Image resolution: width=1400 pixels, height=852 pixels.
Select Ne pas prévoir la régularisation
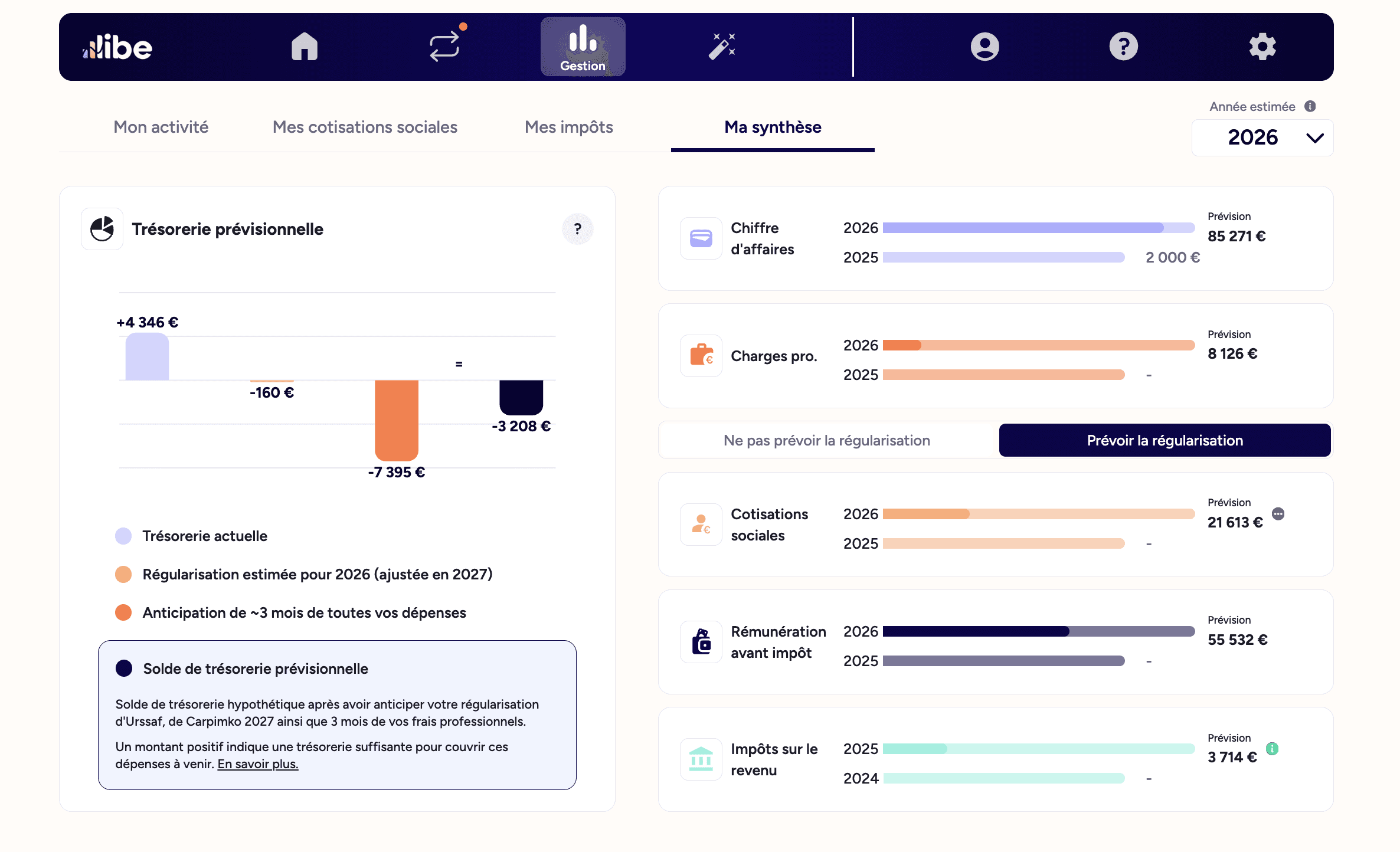pos(826,440)
